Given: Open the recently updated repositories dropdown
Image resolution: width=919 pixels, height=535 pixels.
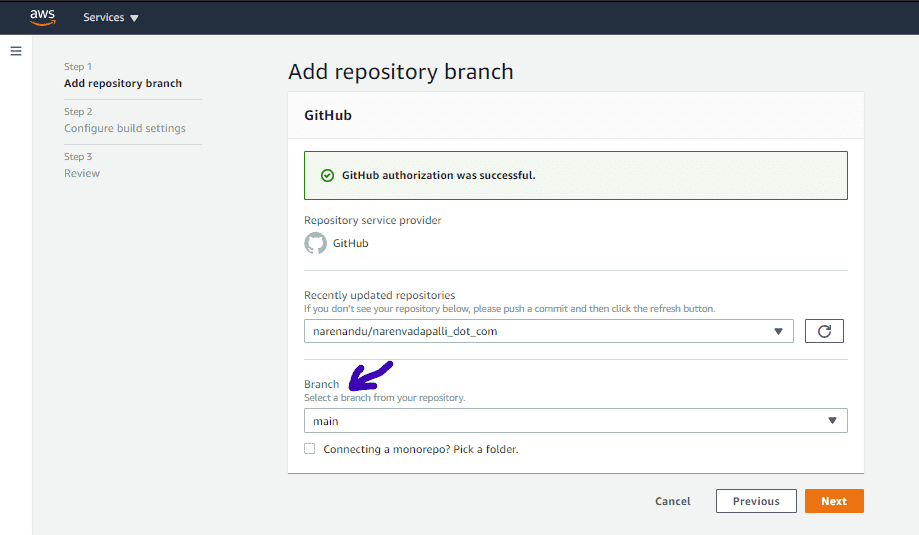Looking at the screenshot, I should [549, 331].
